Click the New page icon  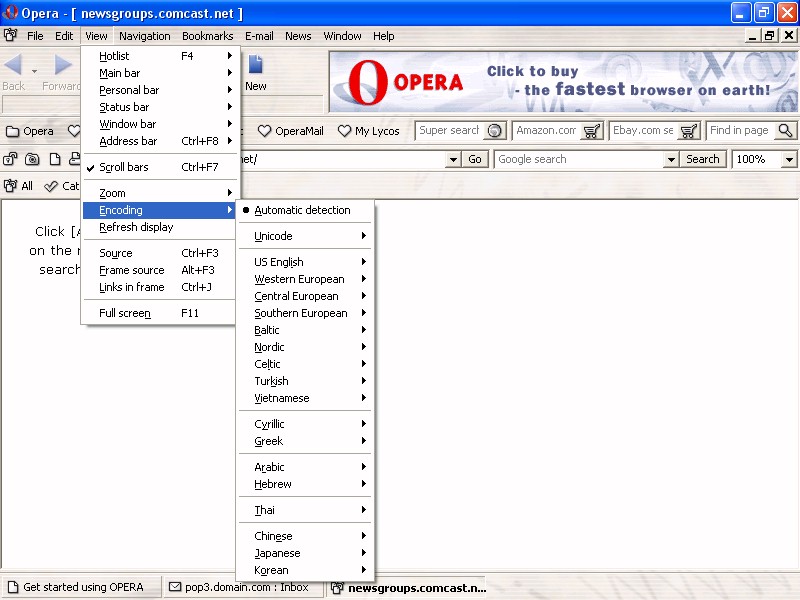[256, 66]
